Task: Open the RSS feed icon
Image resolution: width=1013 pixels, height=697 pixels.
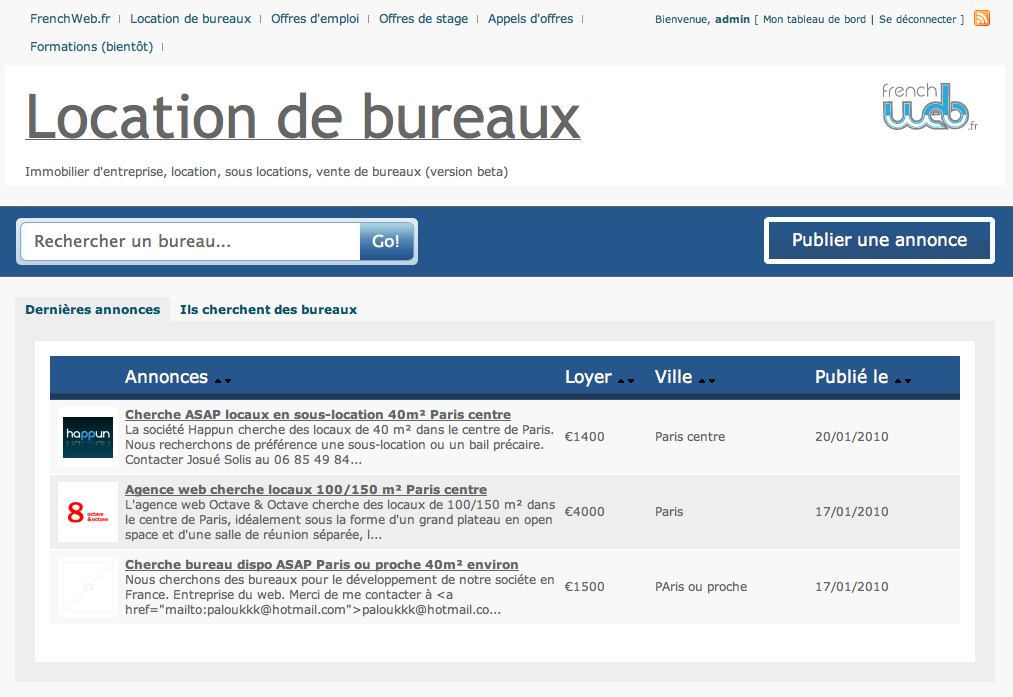Action: 982,18
